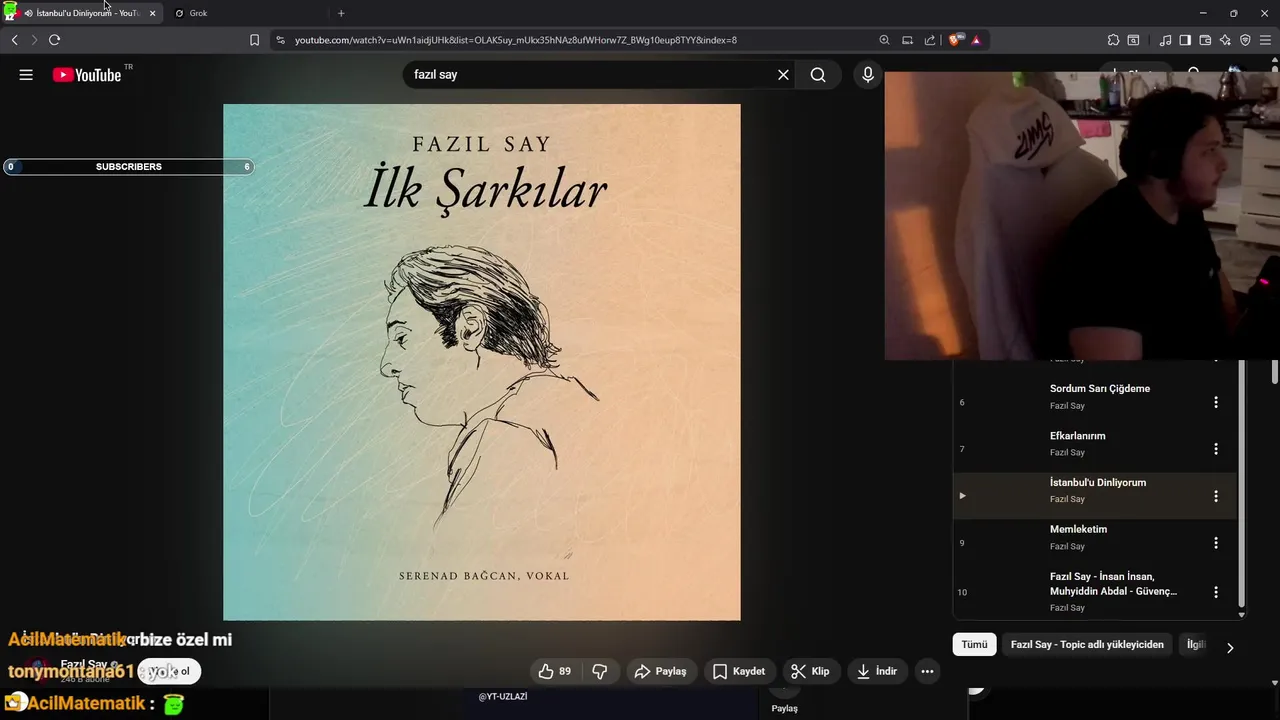Open the Leo AI sparkle toolbar icon
Image resolution: width=1280 pixels, height=720 pixels.
tap(1225, 40)
